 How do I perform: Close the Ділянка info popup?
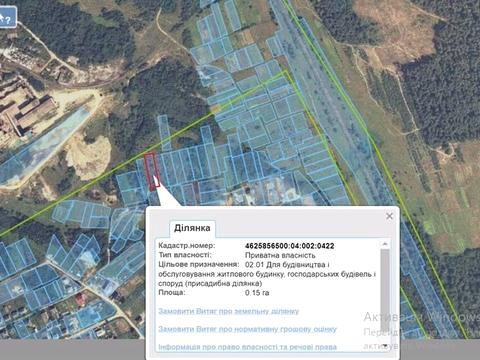pos(389,216)
